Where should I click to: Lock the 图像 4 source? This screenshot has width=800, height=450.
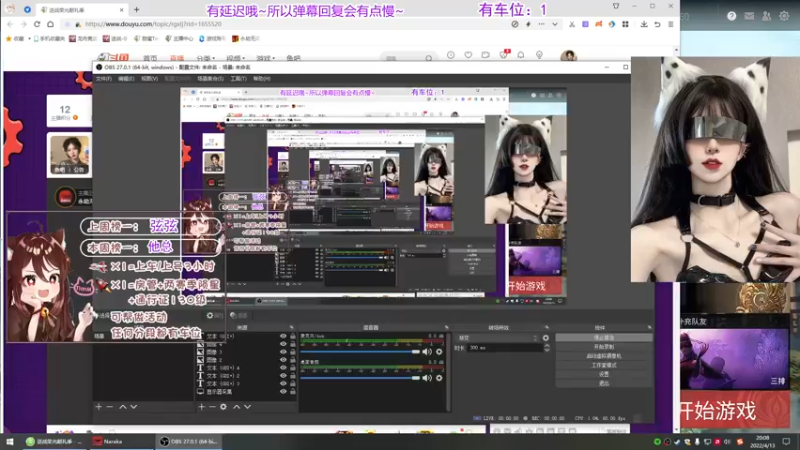pyautogui.click(x=293, y=344)
